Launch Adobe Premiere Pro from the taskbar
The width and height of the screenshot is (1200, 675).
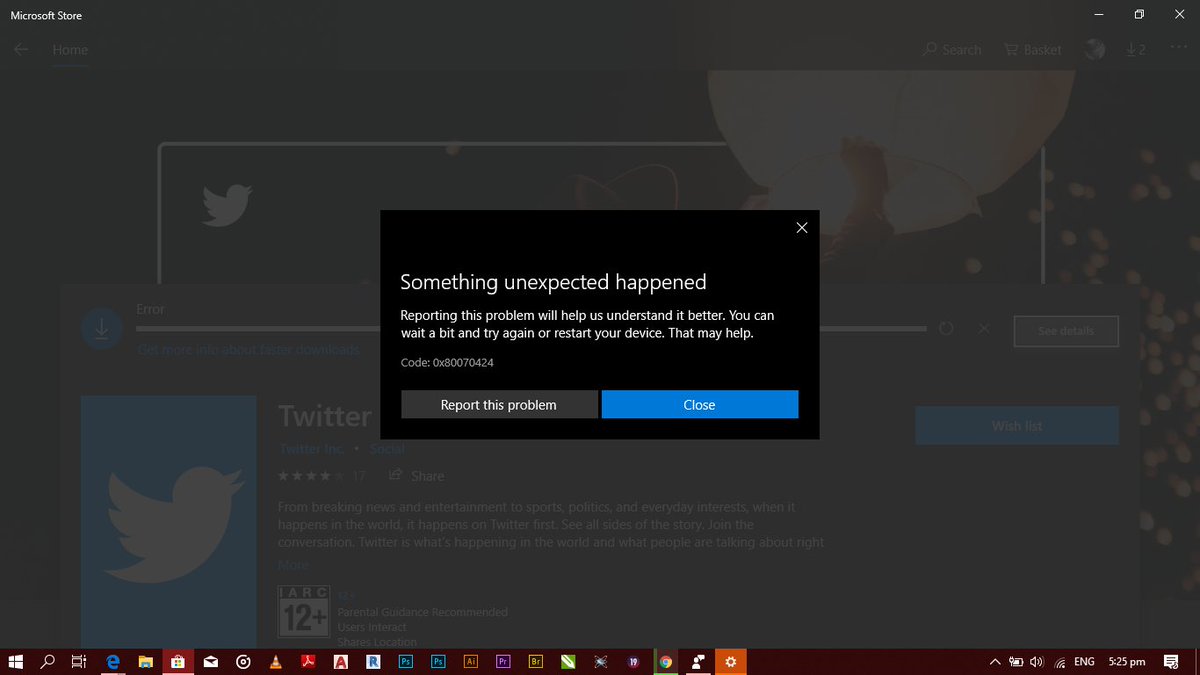coord(503,661)
